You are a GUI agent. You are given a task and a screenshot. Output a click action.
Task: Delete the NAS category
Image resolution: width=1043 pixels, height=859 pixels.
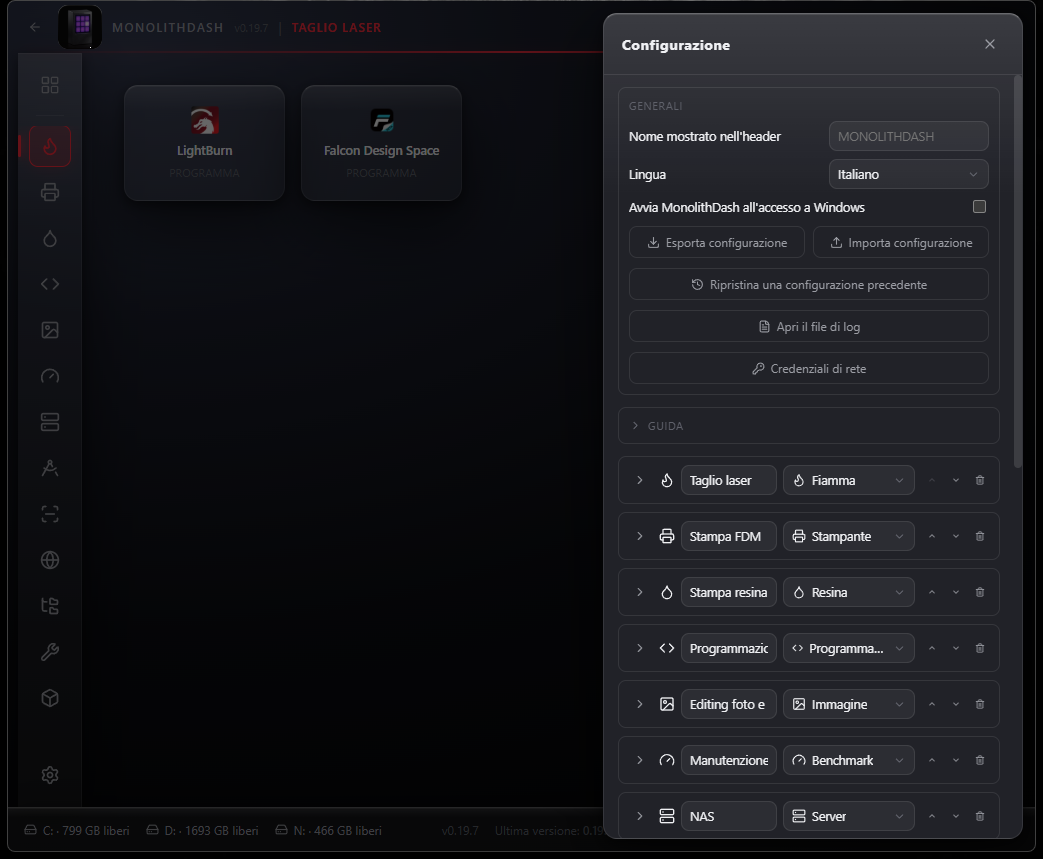pyautogui.click(x=980, y=816)
